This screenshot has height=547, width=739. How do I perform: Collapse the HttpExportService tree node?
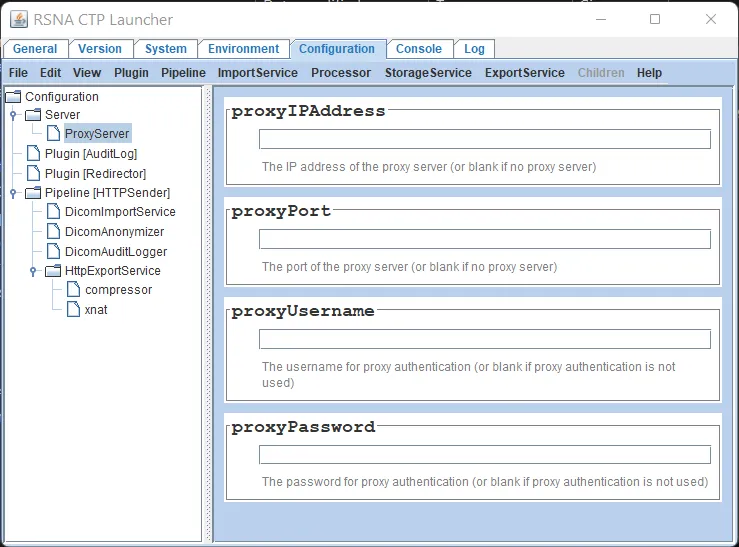click(x=33, y=271)
